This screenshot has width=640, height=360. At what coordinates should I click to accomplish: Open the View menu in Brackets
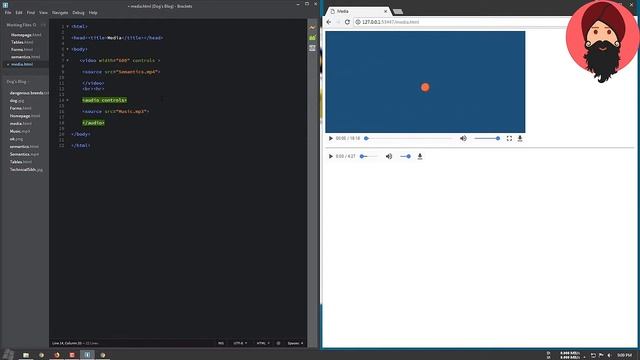click(x=43, y=13)
